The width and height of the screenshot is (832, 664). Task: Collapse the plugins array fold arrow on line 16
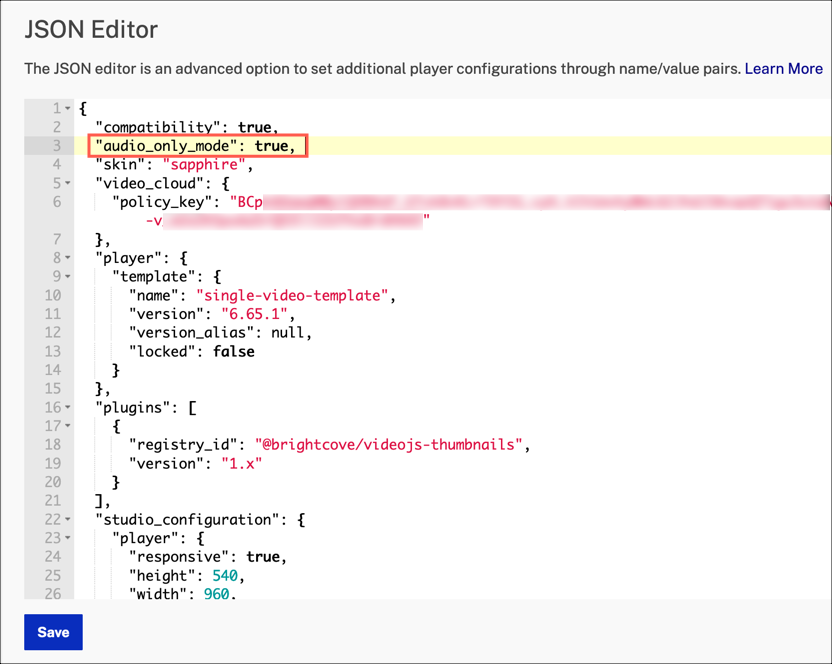[68, 408]
